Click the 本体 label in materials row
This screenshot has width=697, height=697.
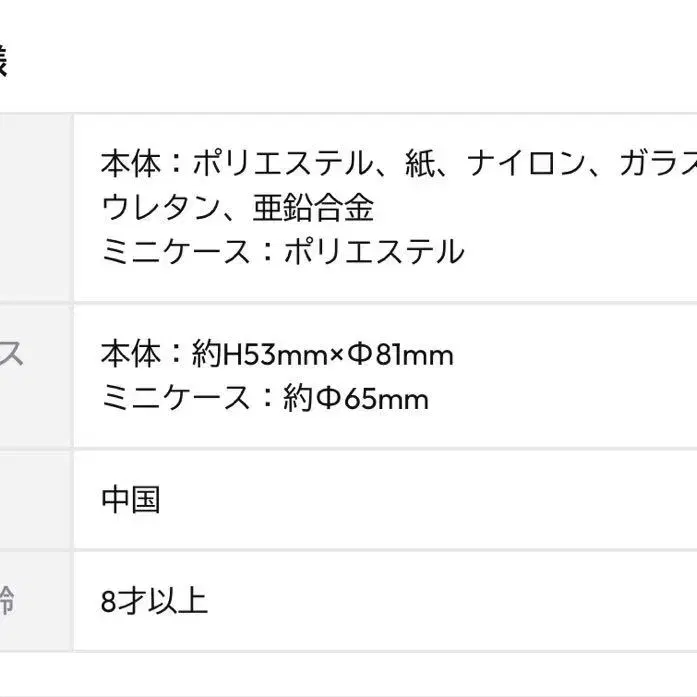pos(131,164)
